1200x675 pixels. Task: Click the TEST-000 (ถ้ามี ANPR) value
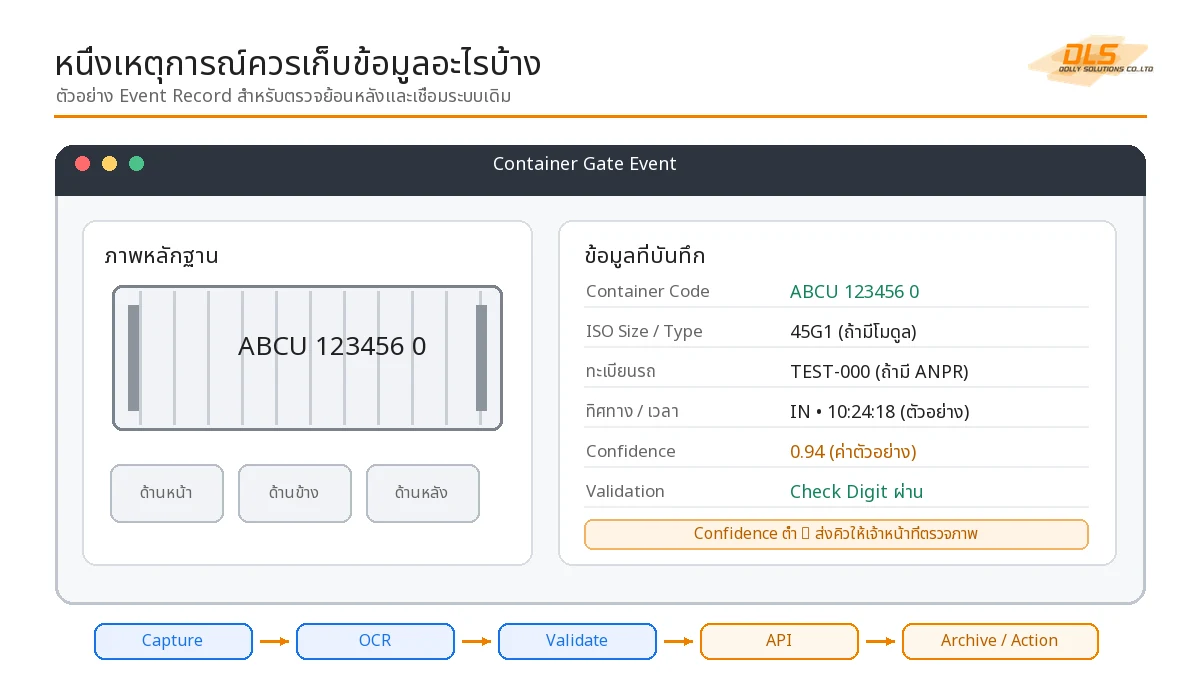click(879, 372)
